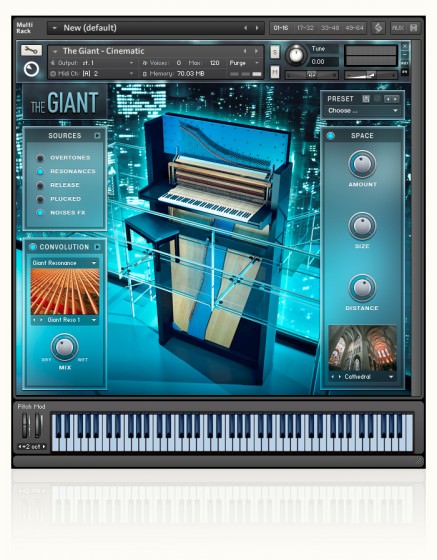Click the pan slider under Tune knob

[x=311, y=75]
